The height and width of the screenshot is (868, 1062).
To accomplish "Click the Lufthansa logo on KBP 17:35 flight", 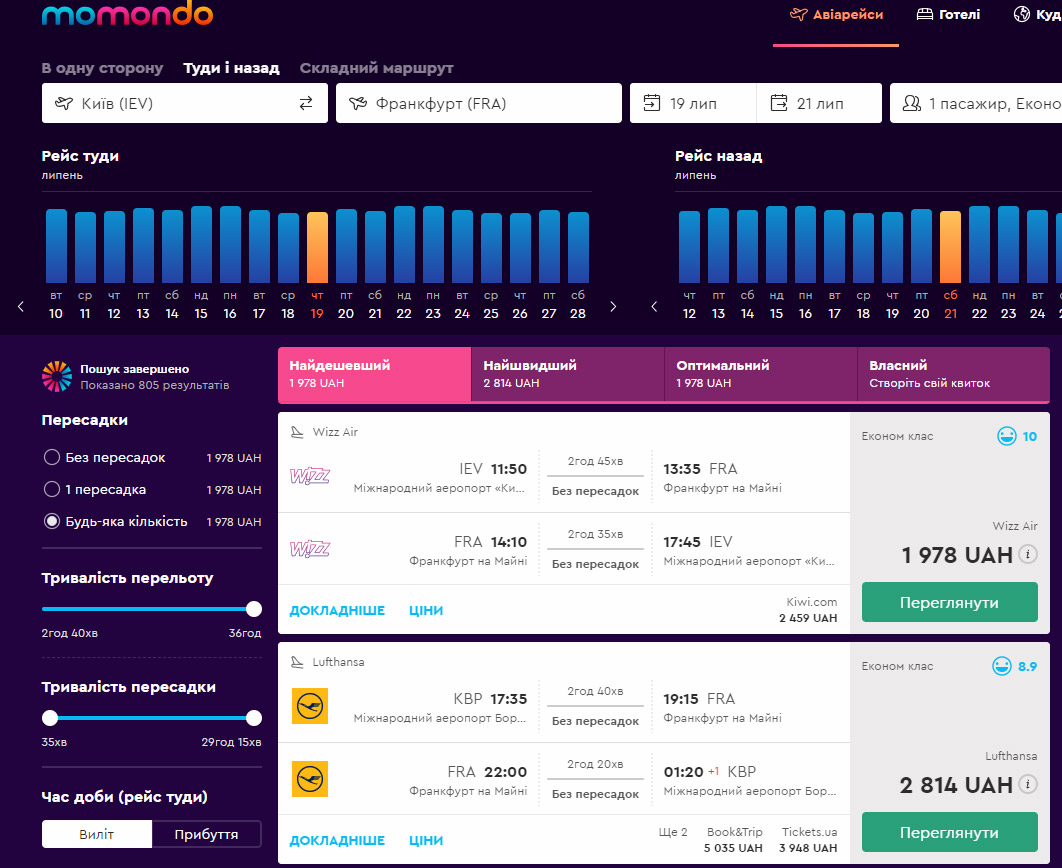I will (x=310, y=706).
